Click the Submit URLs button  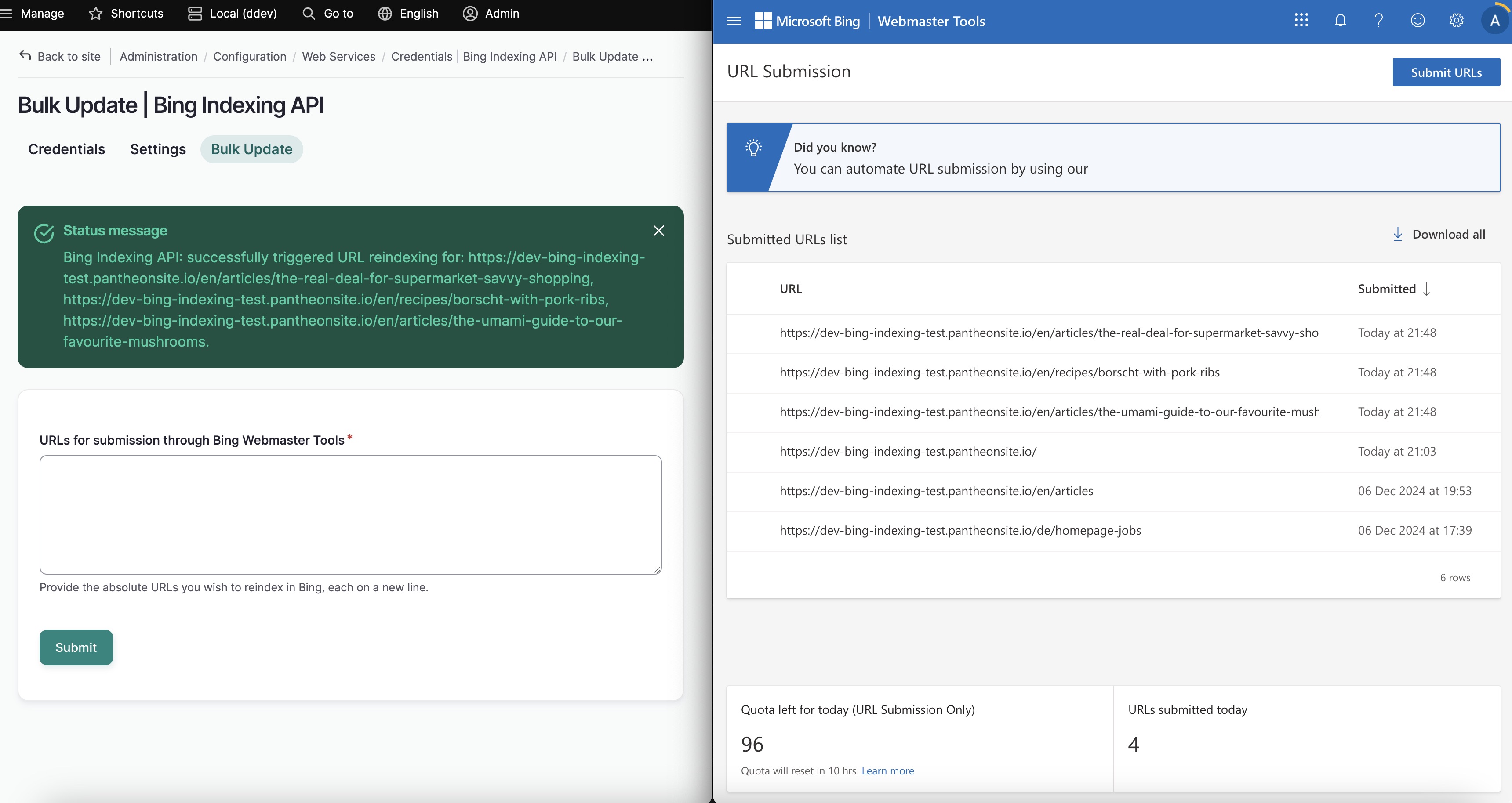[1446, 72]
